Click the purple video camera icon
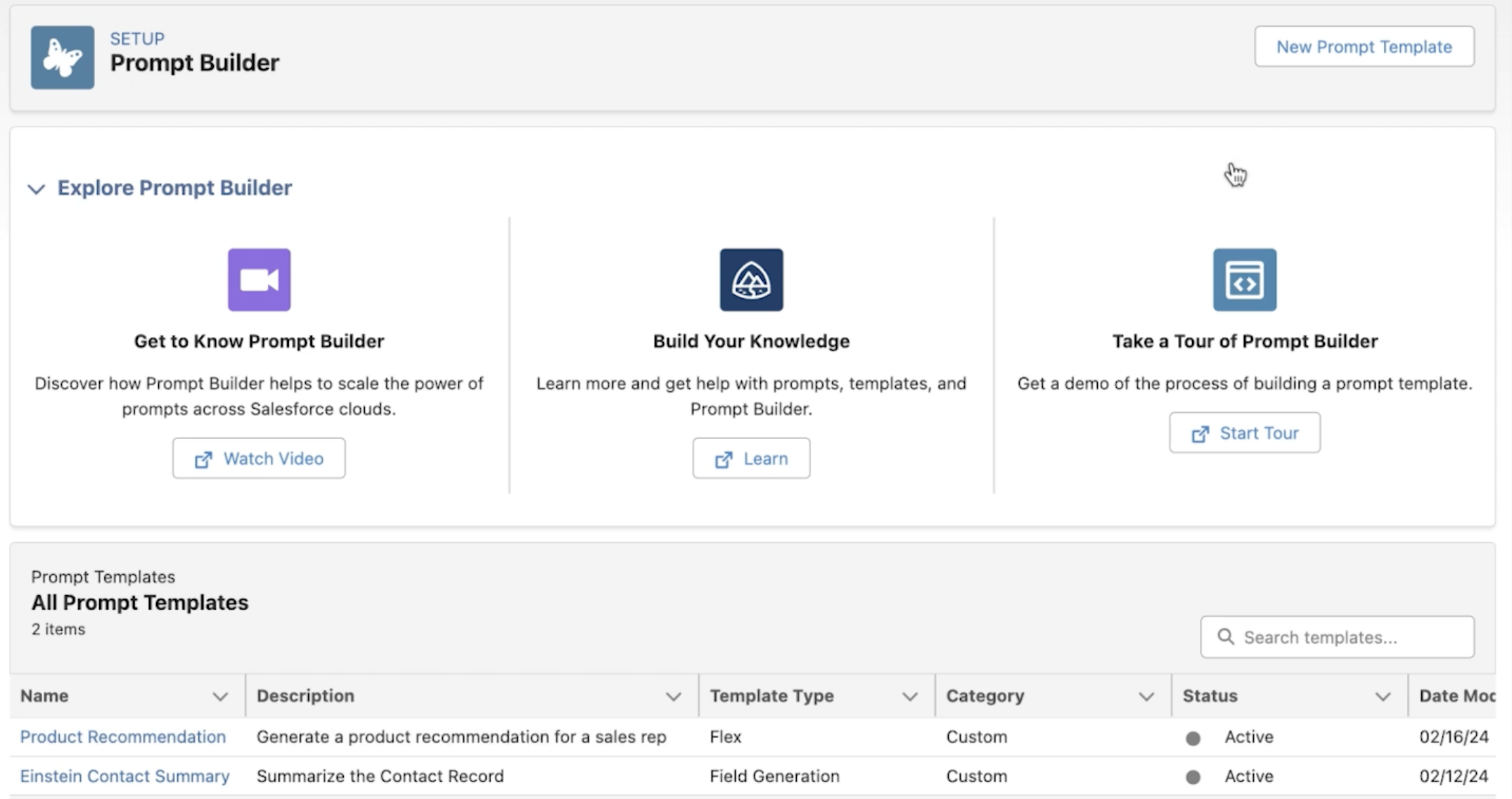 coord(259,280)
